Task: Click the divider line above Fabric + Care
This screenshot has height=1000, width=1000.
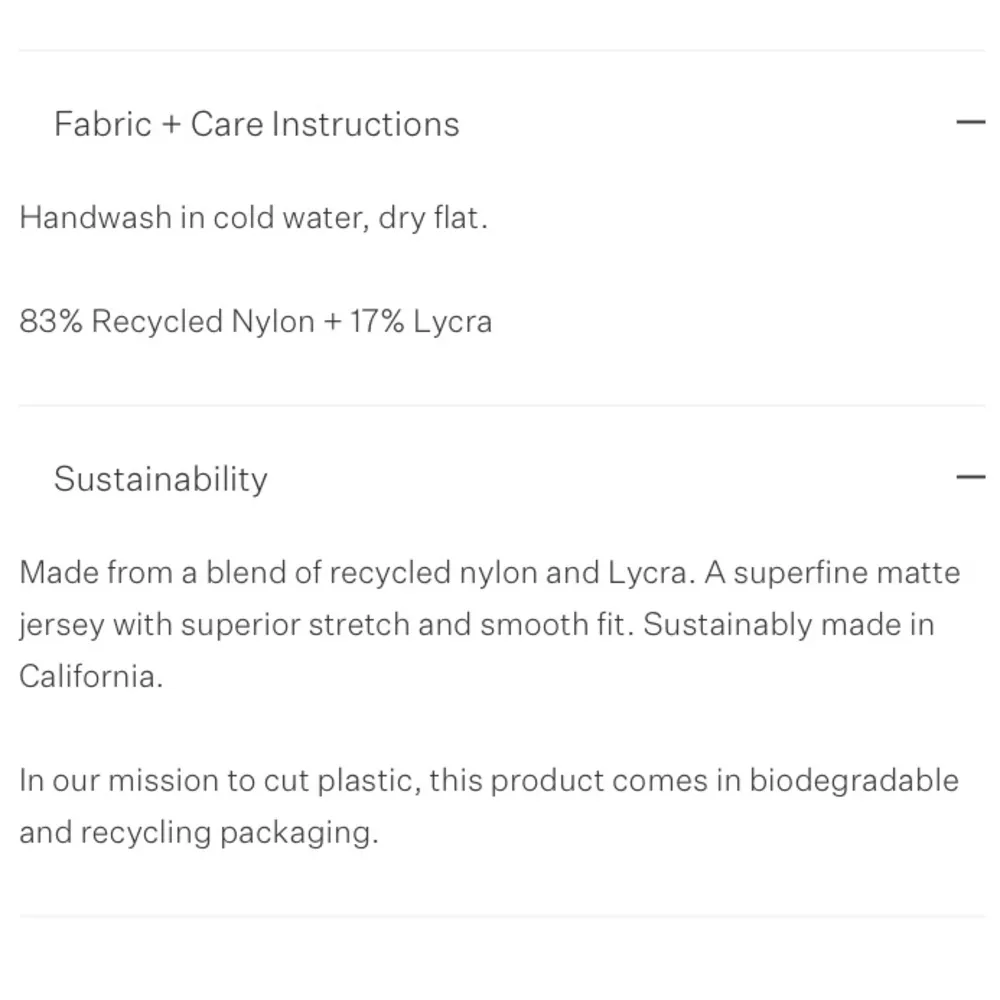Action: [500, 50]
